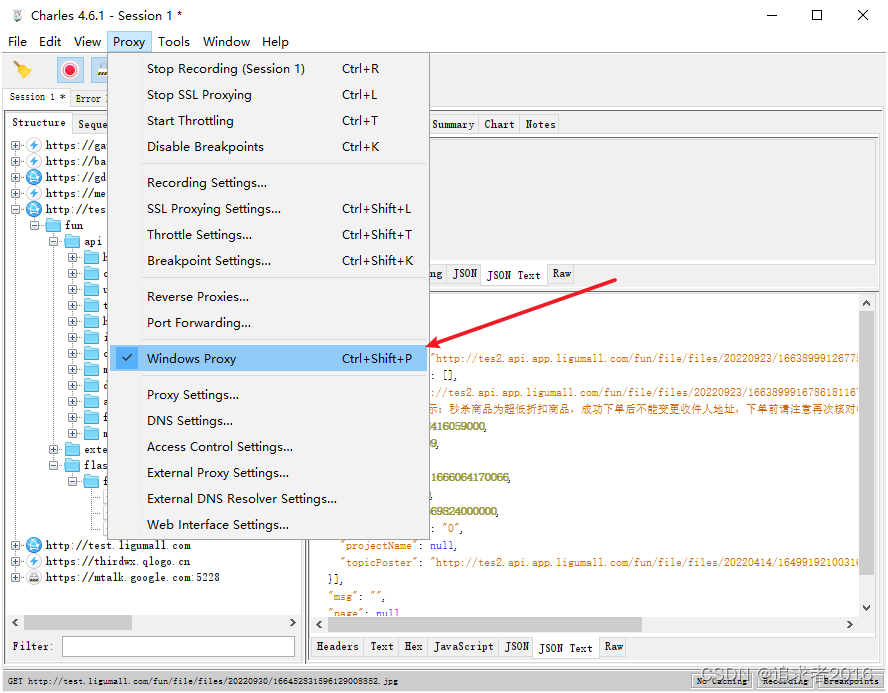Click the response horizontal scrollbar right arrow

(849, 624)
